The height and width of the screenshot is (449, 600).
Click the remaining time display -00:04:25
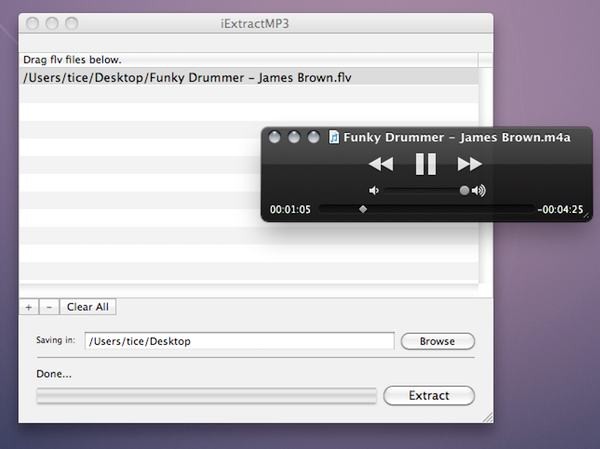pyautogui.click(x=560, y=210)
